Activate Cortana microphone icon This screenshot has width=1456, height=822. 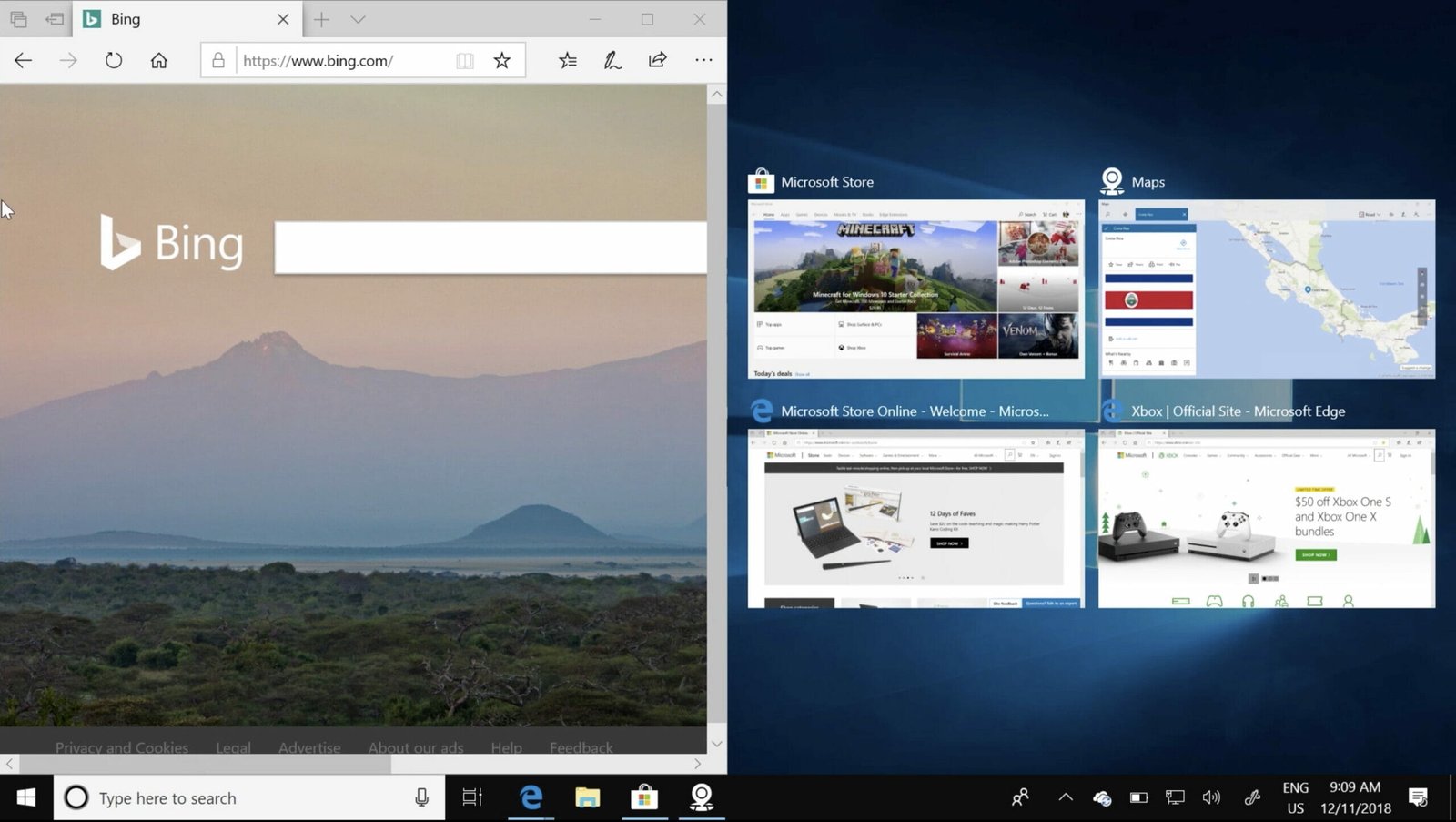(x=421, y=798)
